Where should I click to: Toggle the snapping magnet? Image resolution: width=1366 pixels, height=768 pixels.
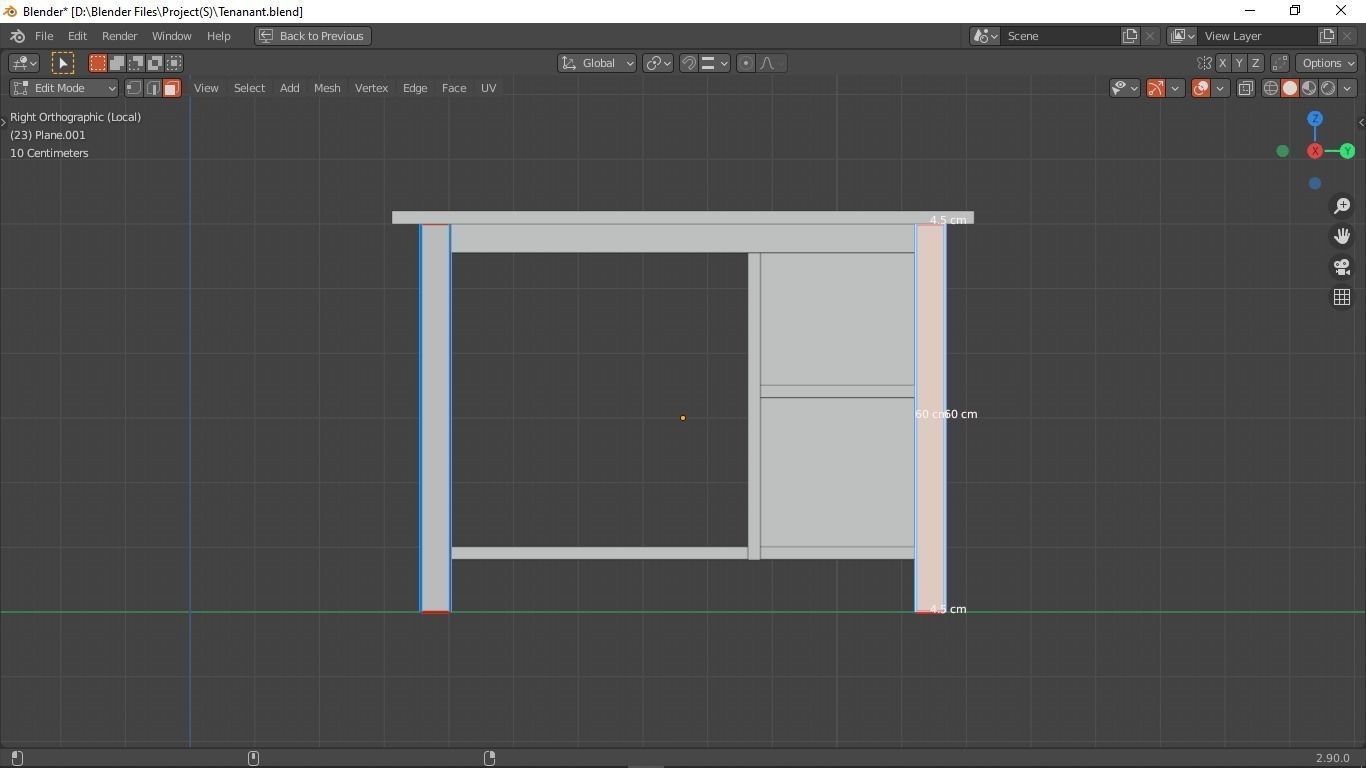pyautogui.click(x=688, y=63)
